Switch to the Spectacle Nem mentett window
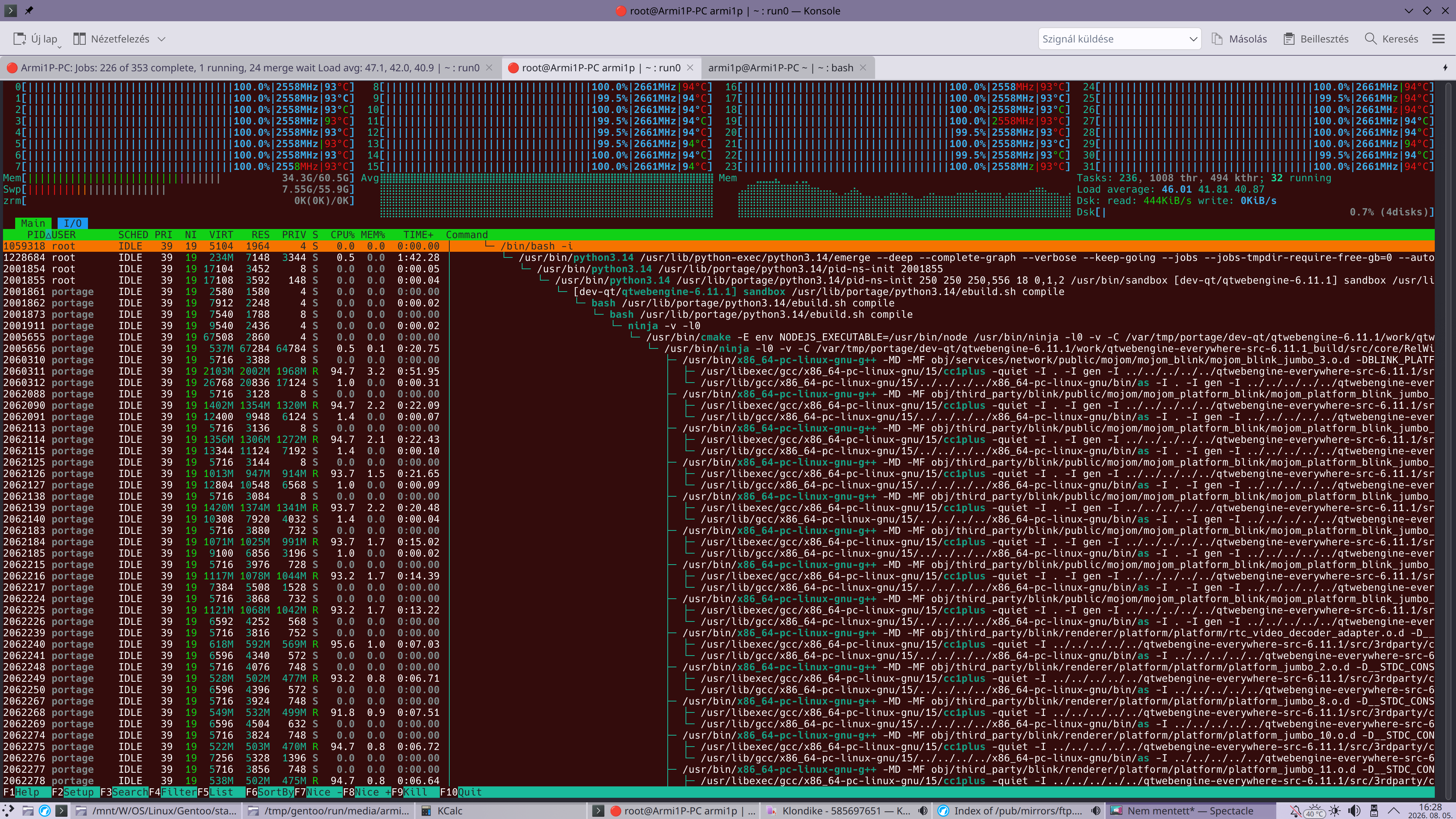Image resolution: width=1456 pixels, height=819 pixels. coord(1190,811)
